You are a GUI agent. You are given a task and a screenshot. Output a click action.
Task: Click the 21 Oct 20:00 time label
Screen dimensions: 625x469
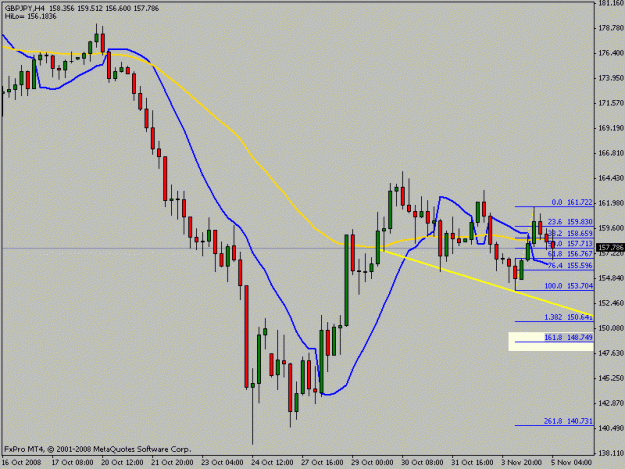[x=172, y=463]
